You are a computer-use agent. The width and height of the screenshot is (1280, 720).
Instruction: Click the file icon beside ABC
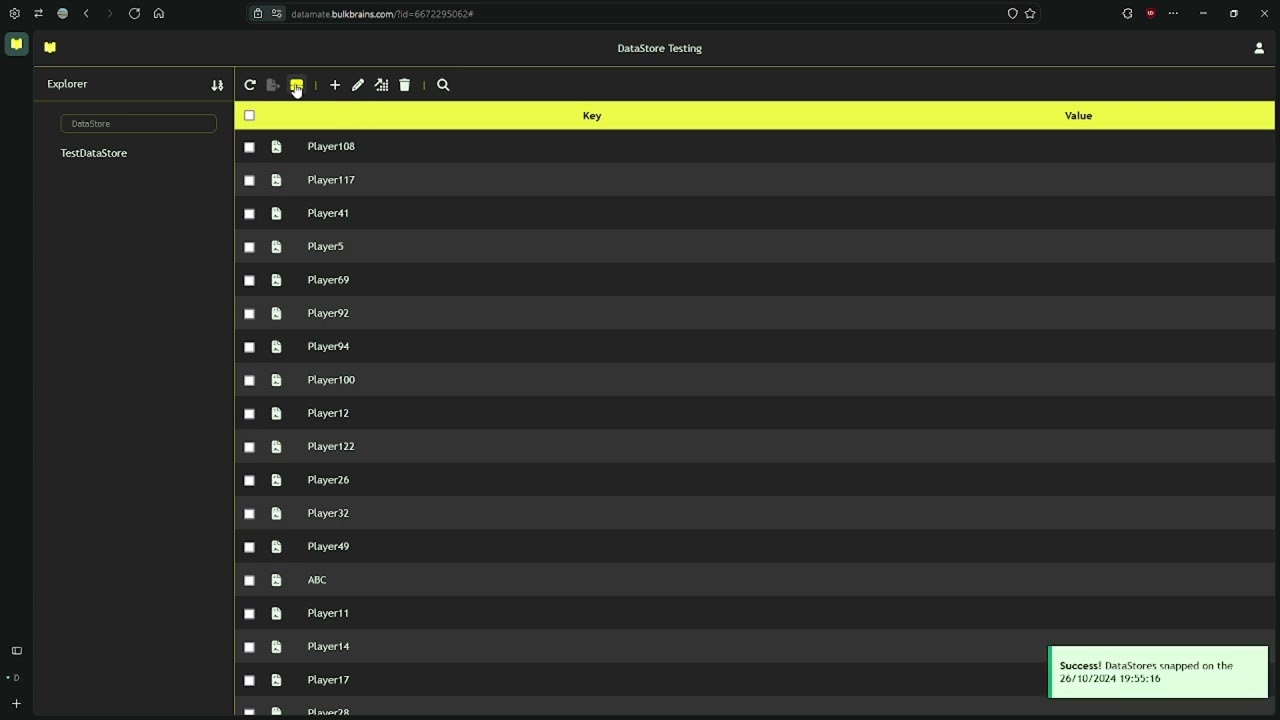(x=276, y=580)
